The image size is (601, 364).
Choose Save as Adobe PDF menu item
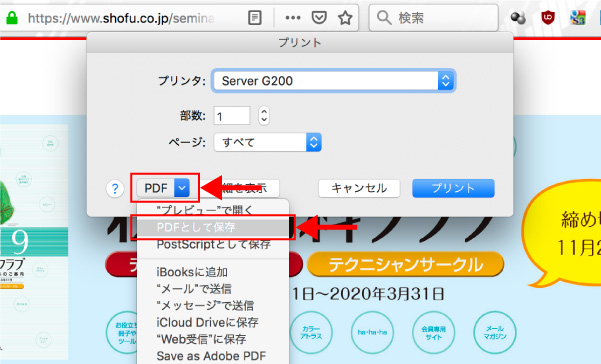click(x=213, y=356)
